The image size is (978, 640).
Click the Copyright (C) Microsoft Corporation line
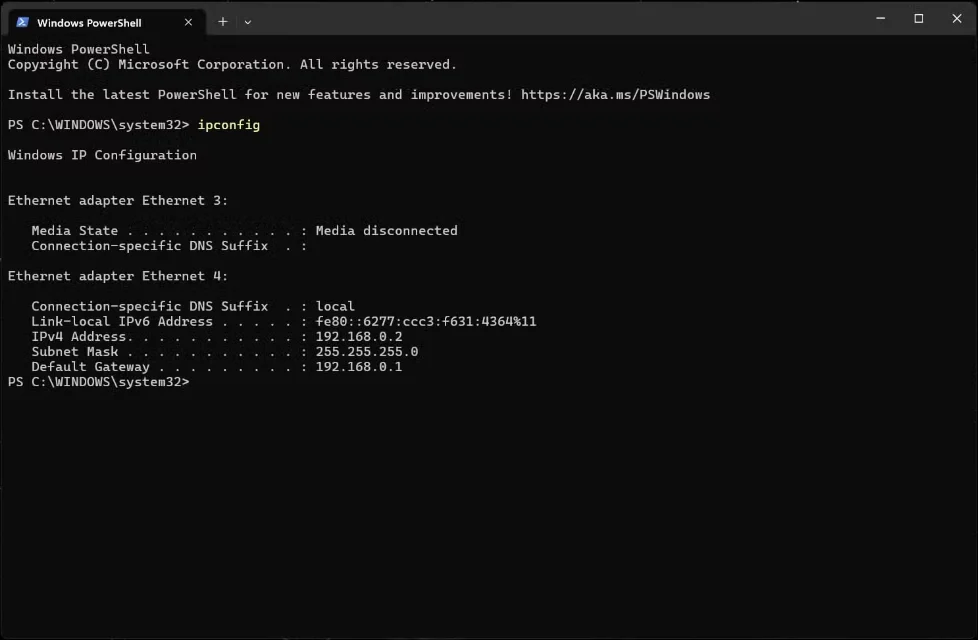232,65
